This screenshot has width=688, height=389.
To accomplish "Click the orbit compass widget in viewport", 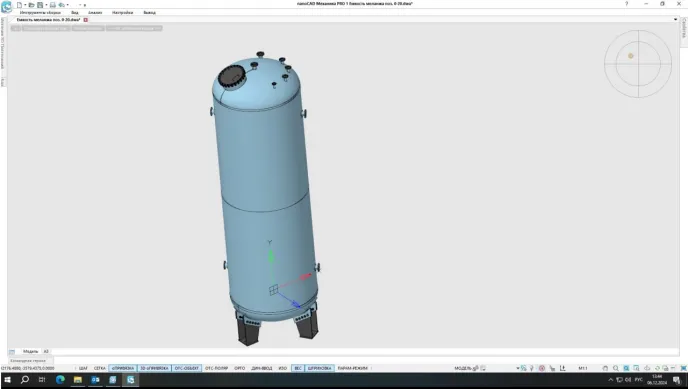I will (x=638, y=64).
